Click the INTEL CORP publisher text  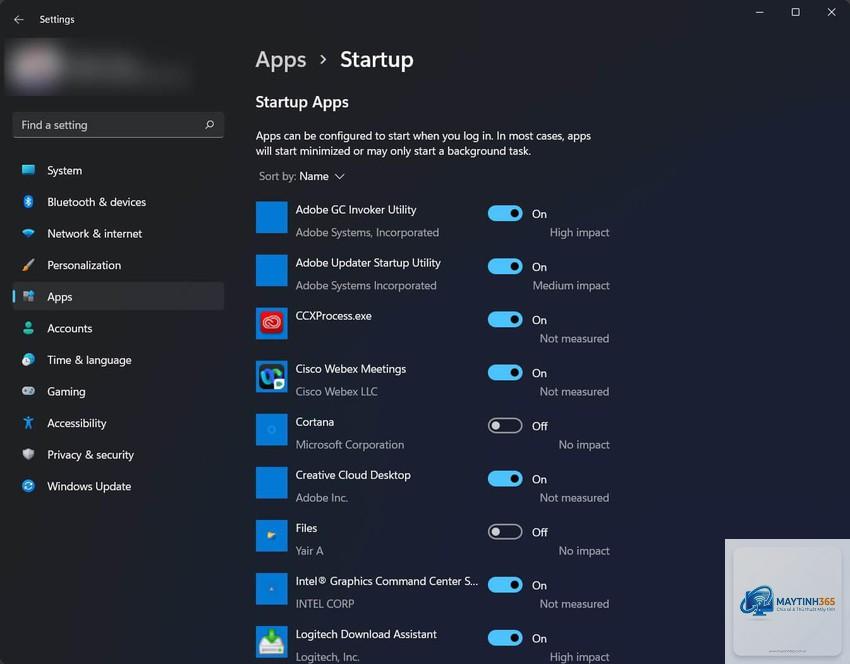click(325, 604)
